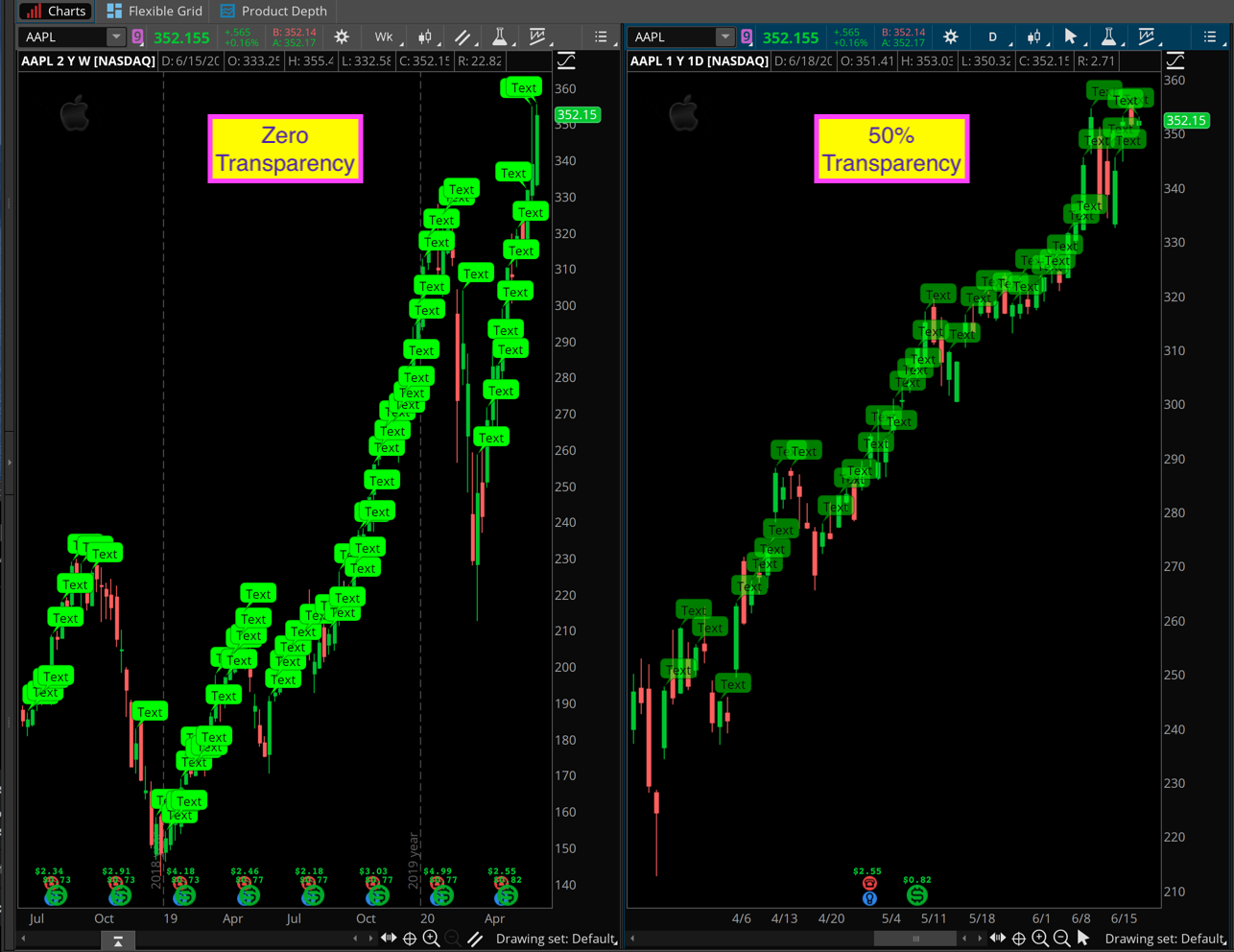Click the red phone event icon on right chart
1234x952 pixels.
(869, 884)
